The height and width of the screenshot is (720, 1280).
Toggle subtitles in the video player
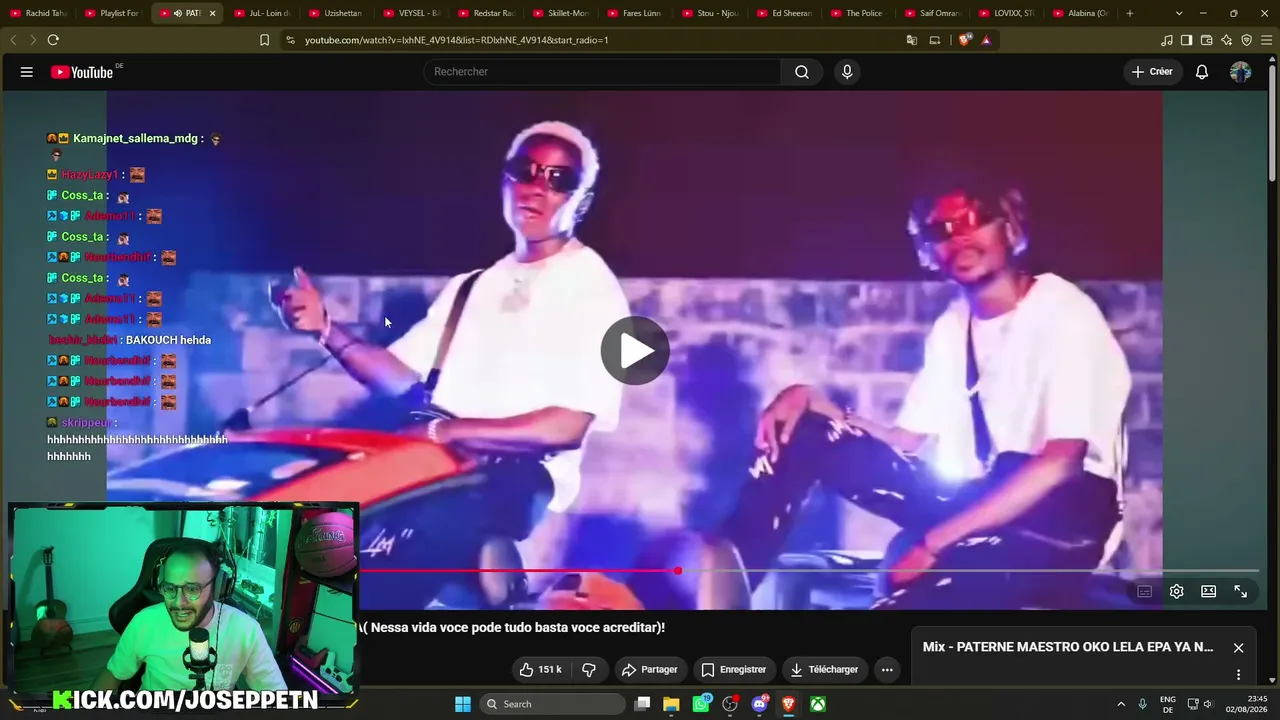[1145, 592]
